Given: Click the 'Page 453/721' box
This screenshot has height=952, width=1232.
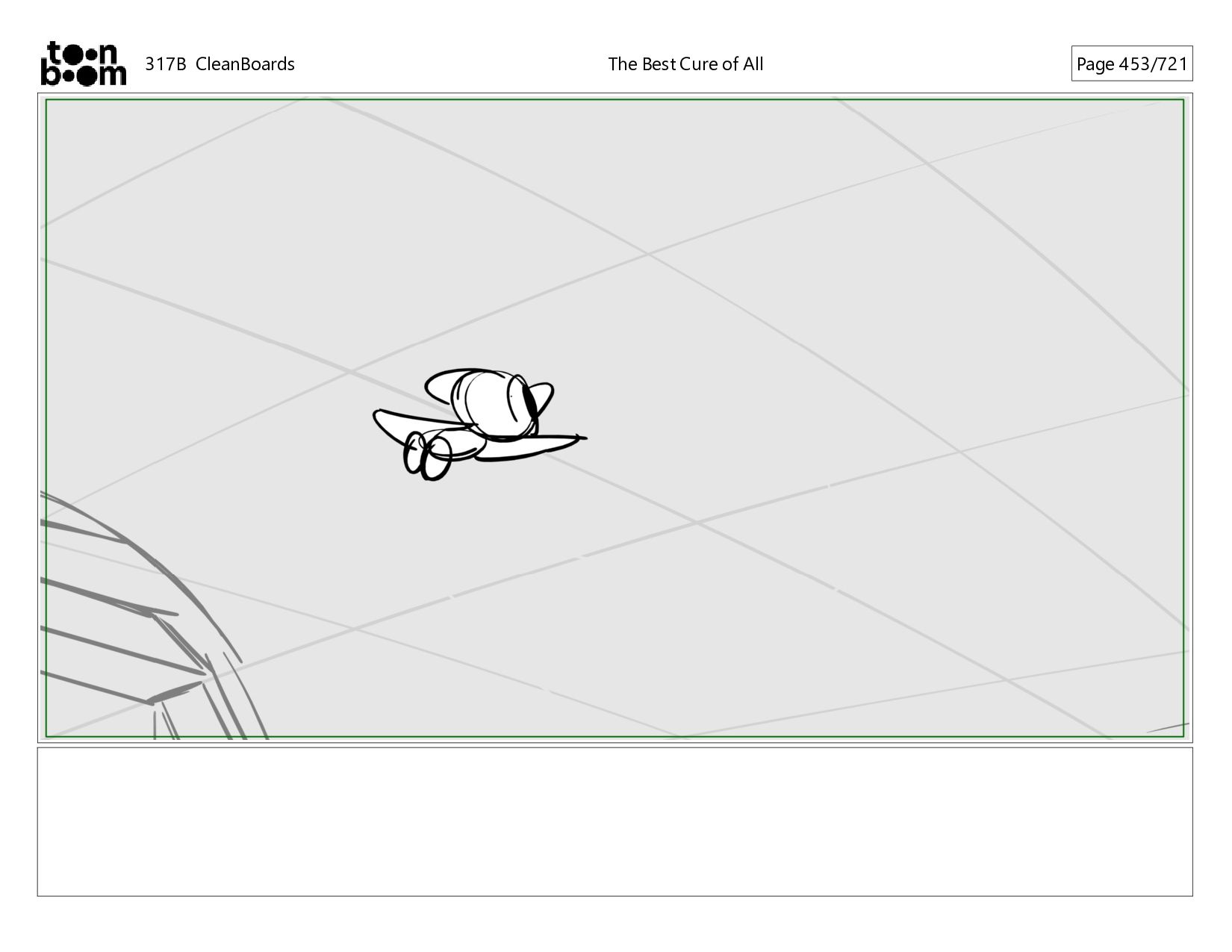Looking at the screenshot, I should click(x=1131, y=64).
